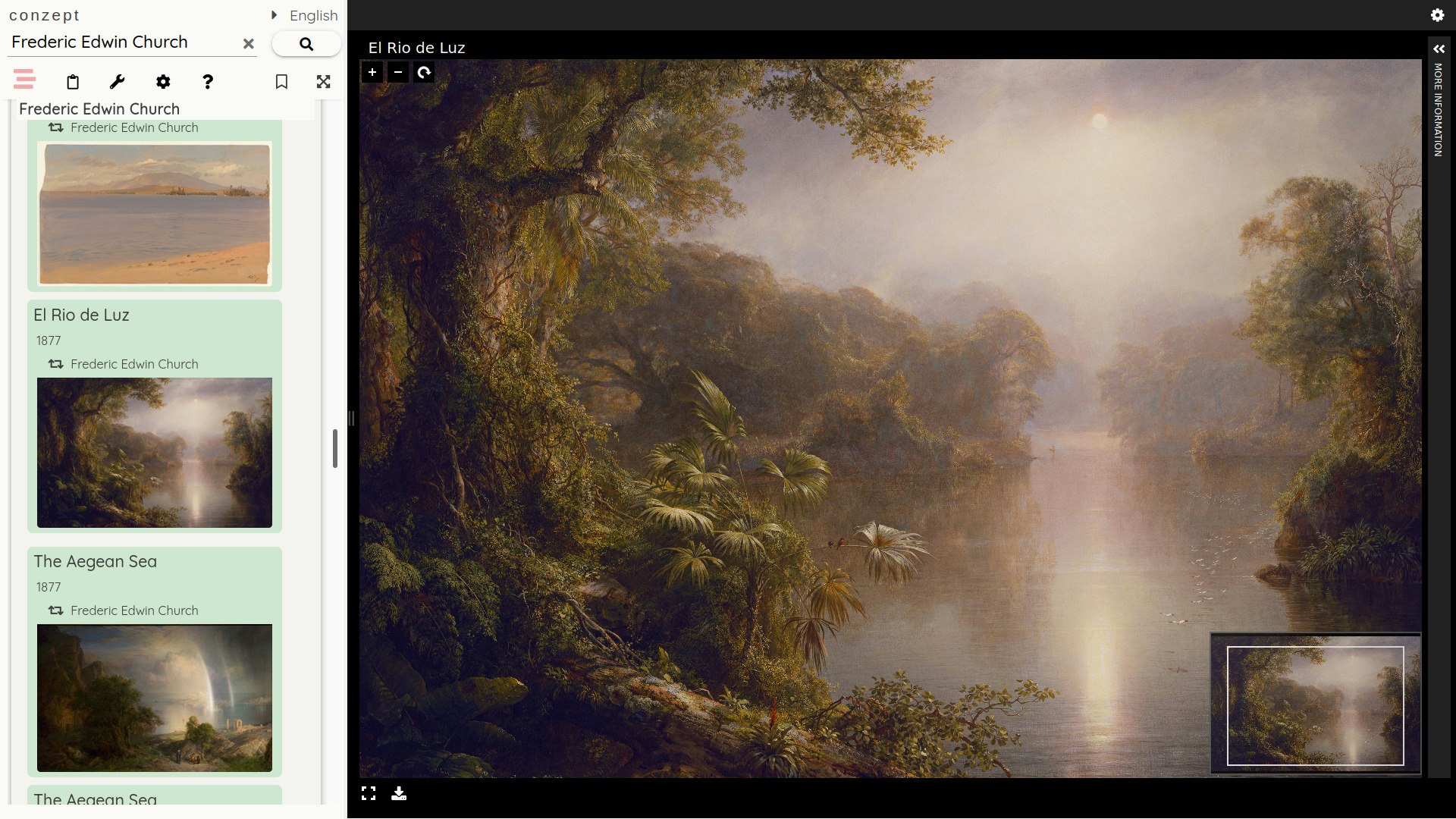Reset the image view with the rotate arrow
Screen dimensions: 1456x819
424,72
